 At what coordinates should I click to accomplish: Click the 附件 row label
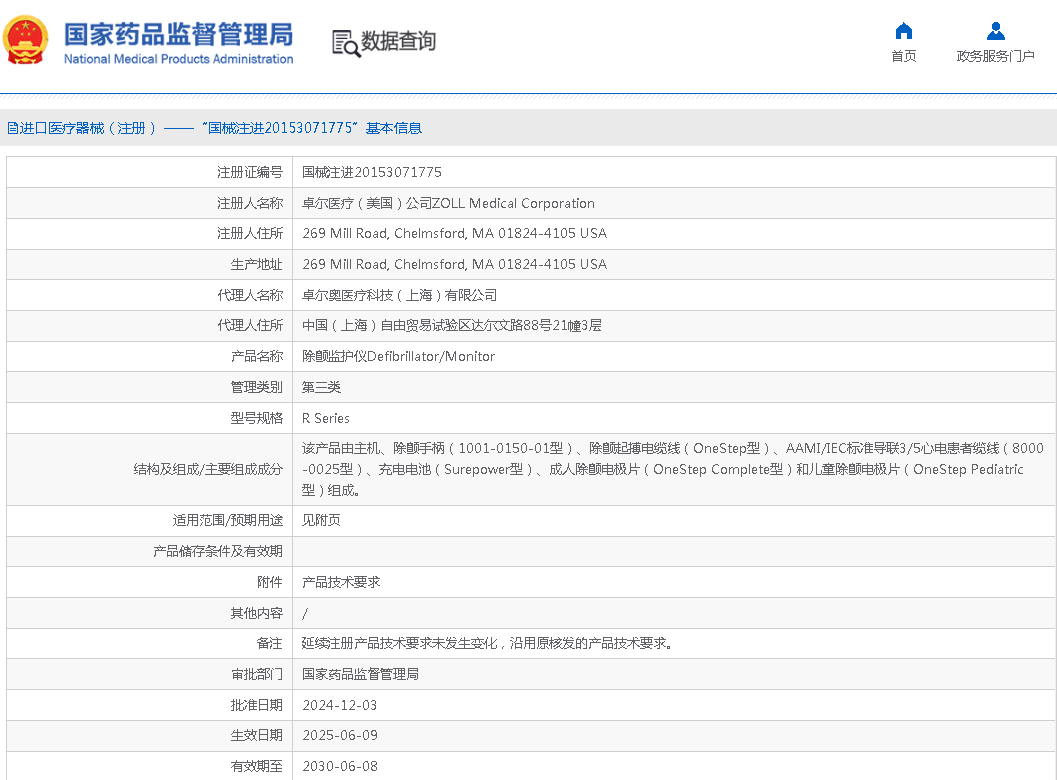(269, 582)
